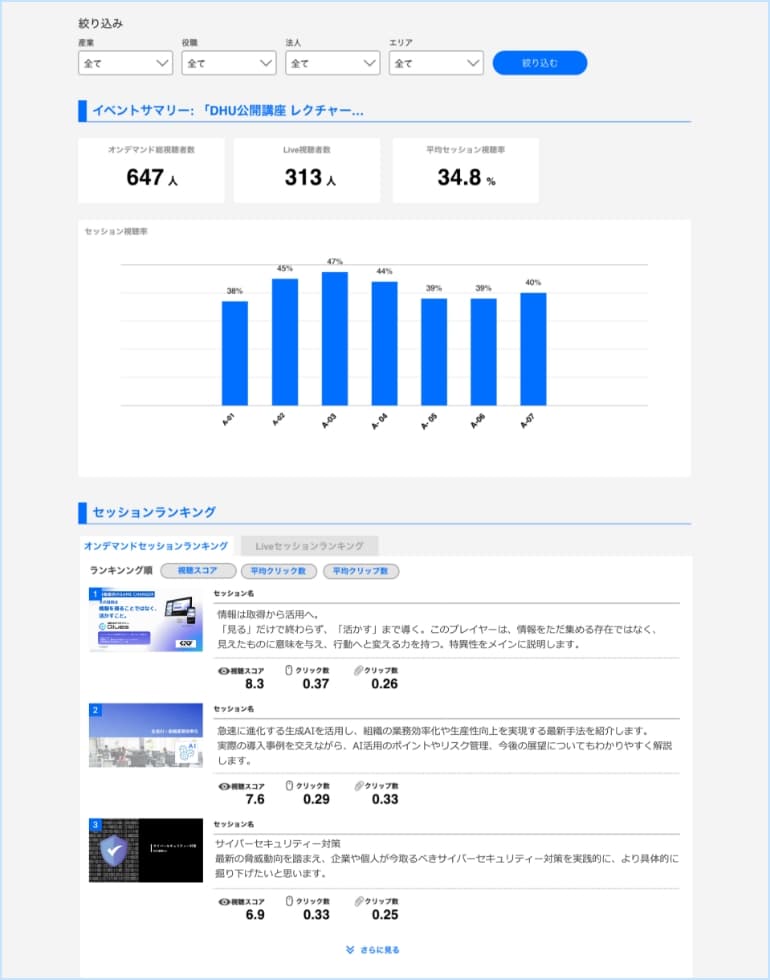
Task: Click the 313 人 Live viewers value
Action: 310,178
